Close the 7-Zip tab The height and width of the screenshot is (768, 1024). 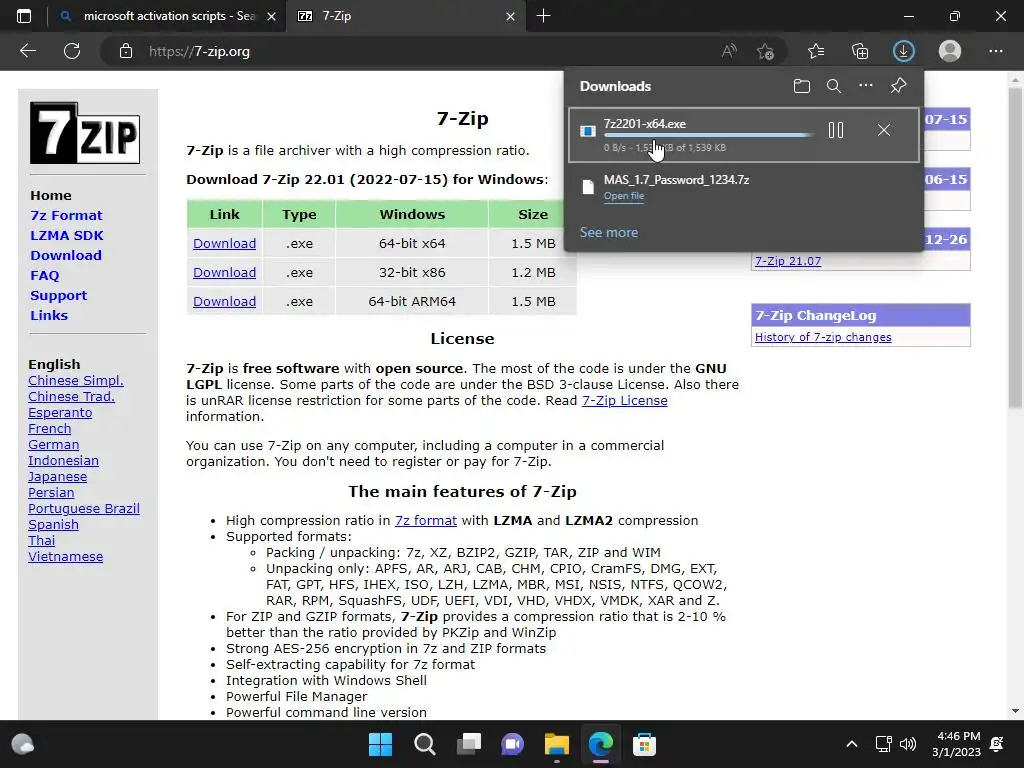[511, 16]
